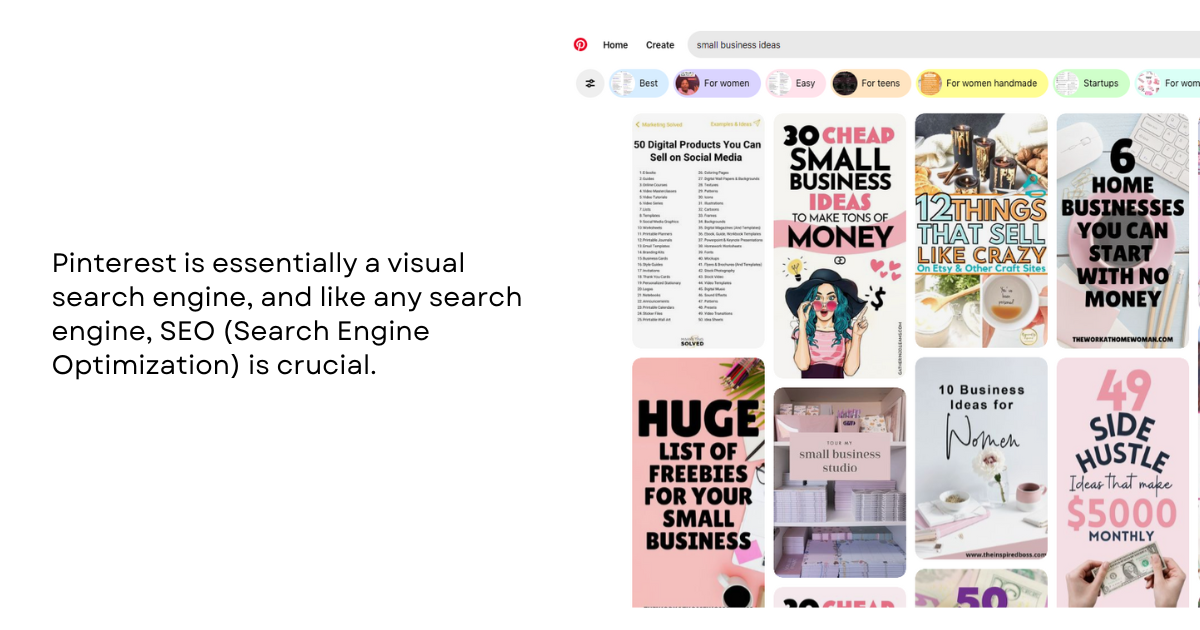Click the Pinterest logo icon

(580, 45)
